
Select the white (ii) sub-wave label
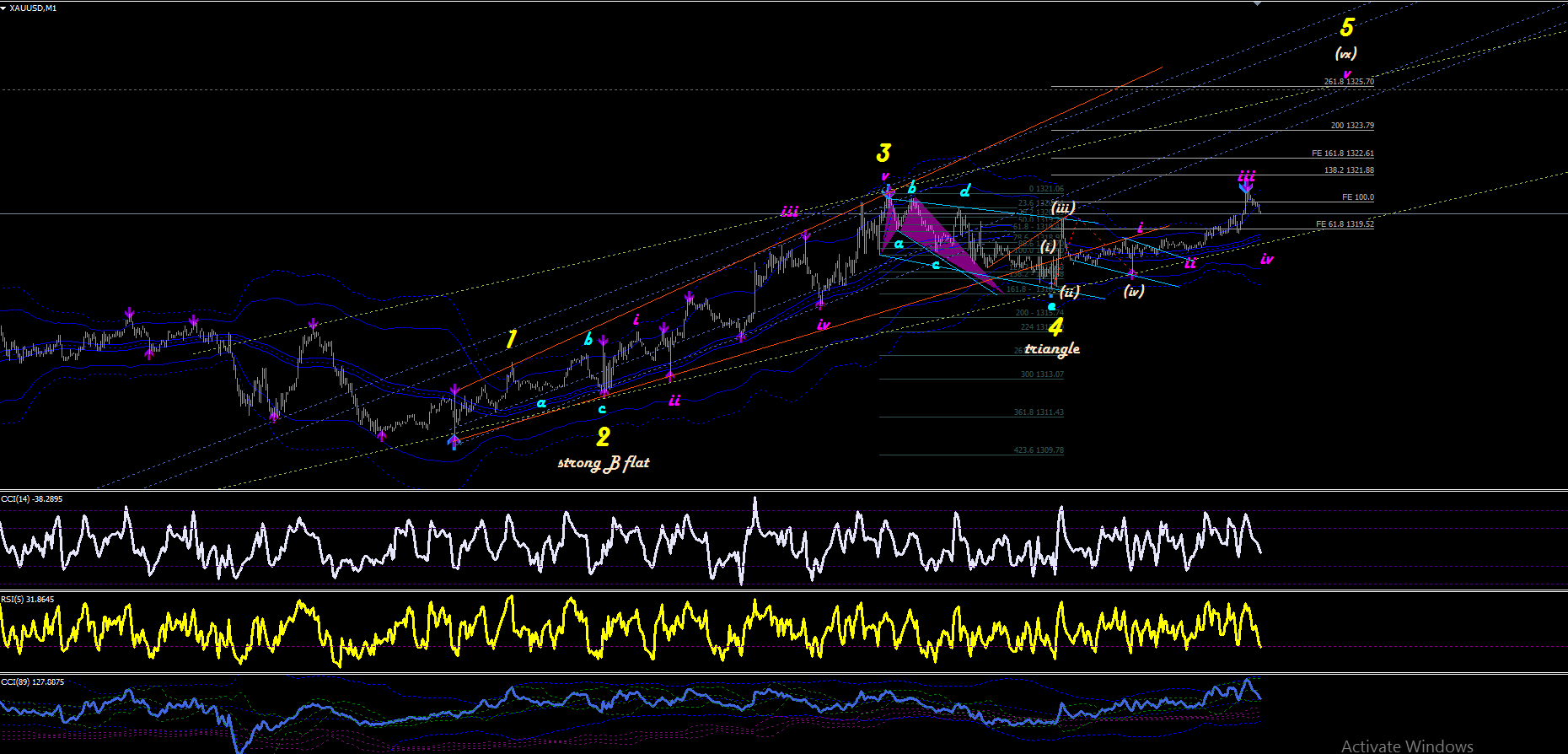pos(1070,292)
